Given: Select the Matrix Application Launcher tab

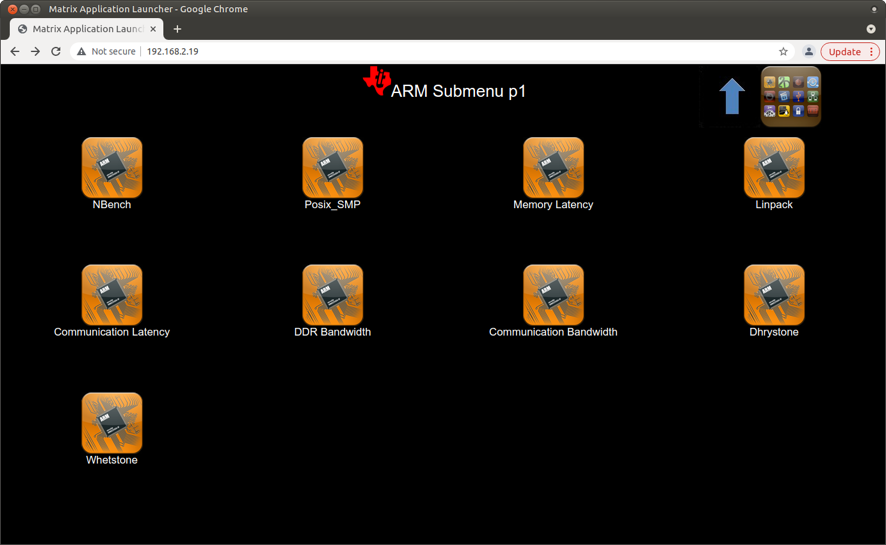Looking at the screenshot, I should pos(87,29).
